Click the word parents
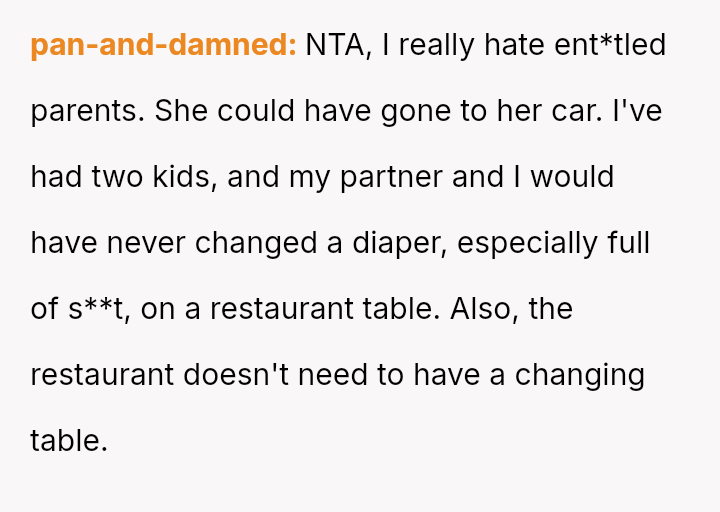The height and width of the screenshot is (512, 720). (86, 111)
